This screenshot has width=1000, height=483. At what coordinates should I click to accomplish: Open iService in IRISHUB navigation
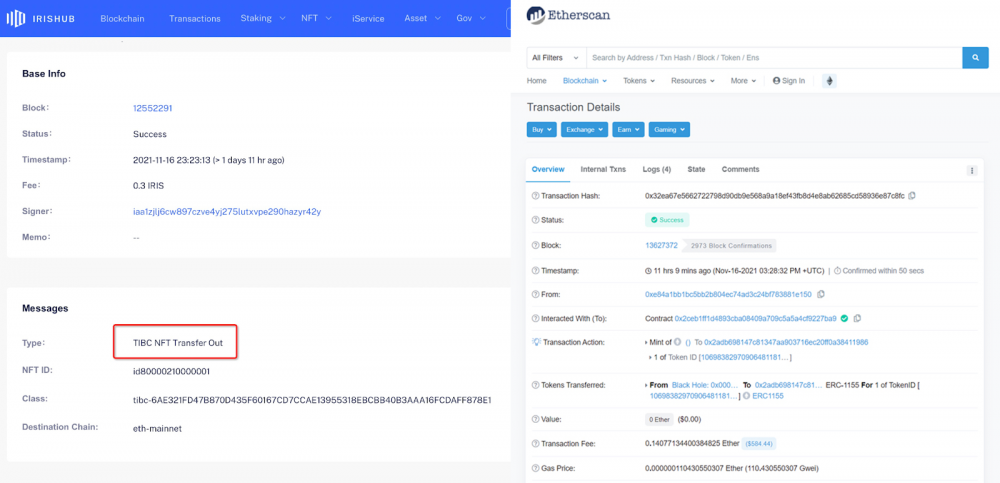pos(368,19)
